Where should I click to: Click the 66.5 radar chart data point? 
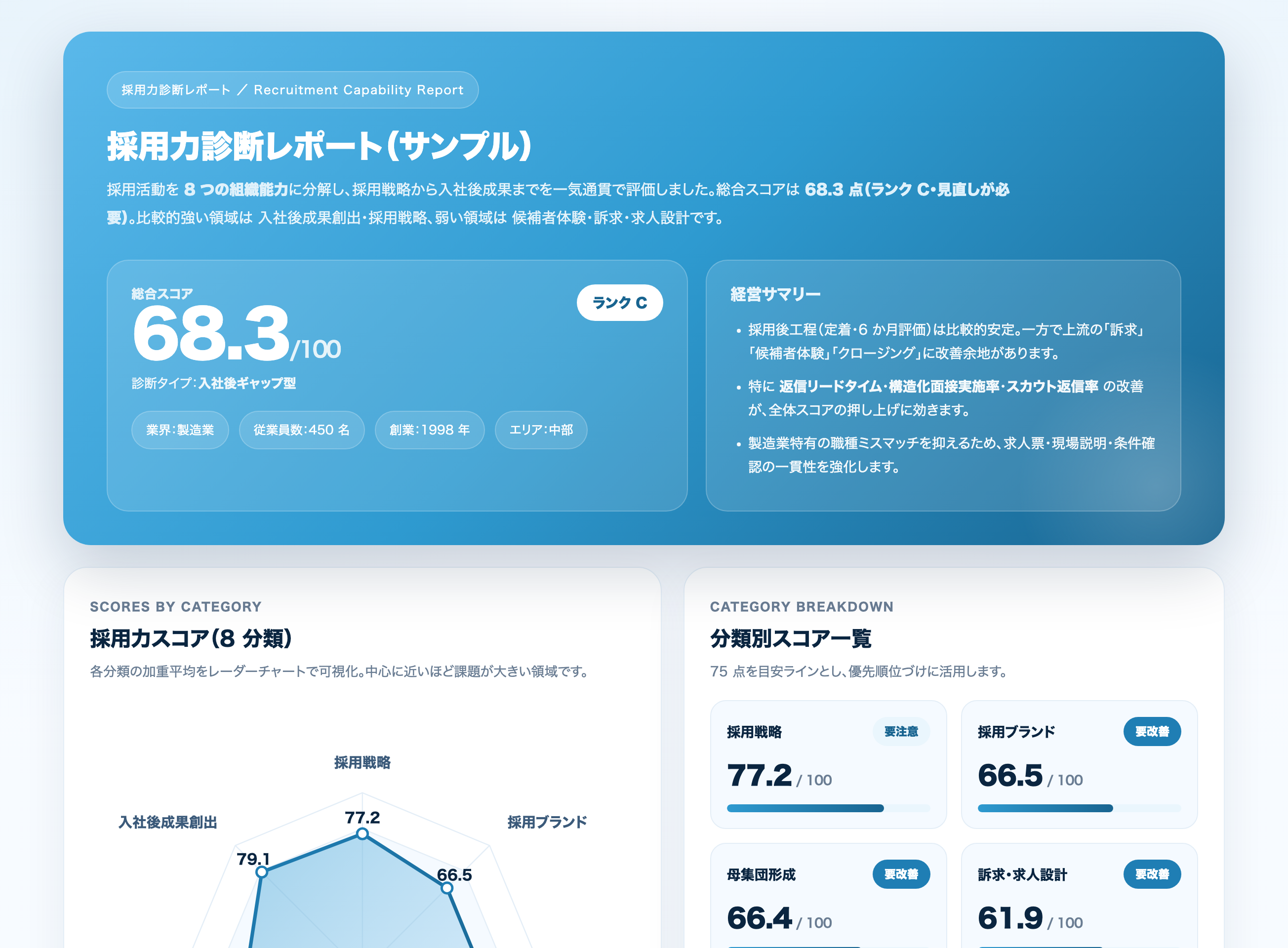coord(446,888)
